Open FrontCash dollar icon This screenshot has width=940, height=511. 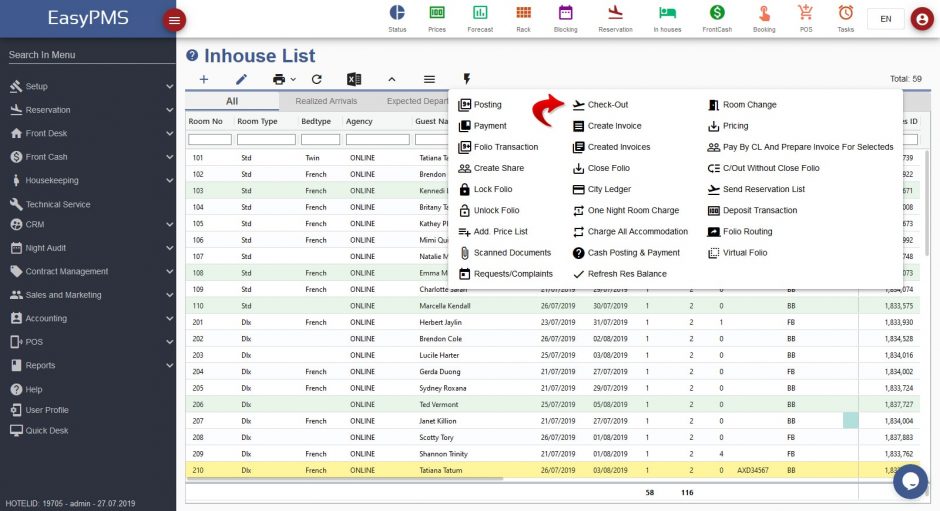[717, 13]
